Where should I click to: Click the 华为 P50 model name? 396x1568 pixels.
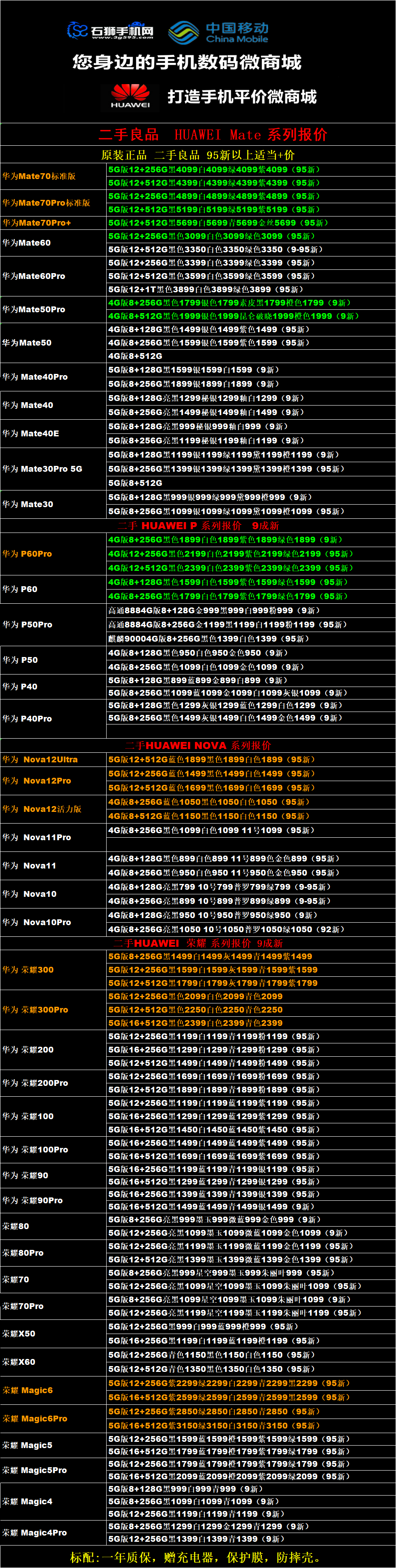tap(20, 660)
